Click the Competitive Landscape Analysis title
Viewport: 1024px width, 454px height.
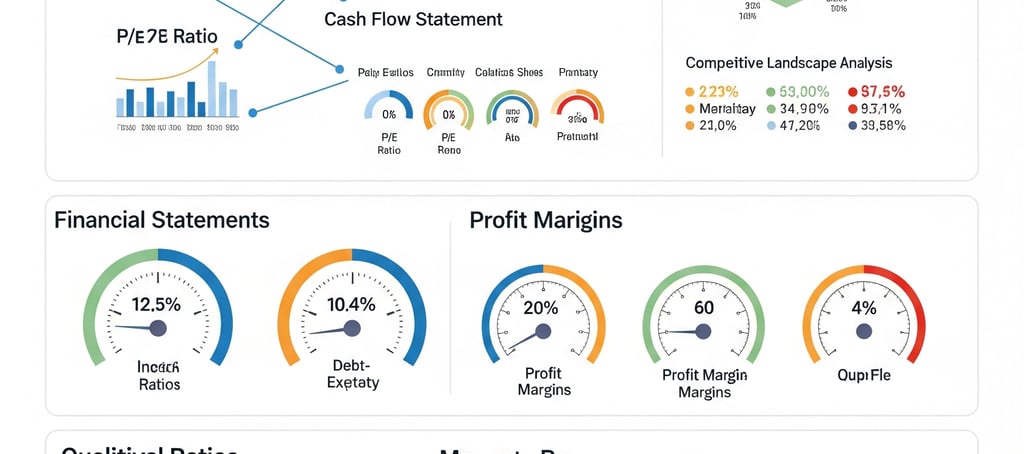click(788, 63)
